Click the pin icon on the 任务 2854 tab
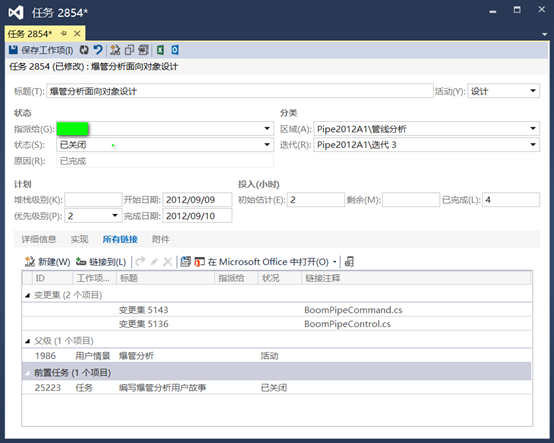 pyautogui.click(x=64, y=34)
